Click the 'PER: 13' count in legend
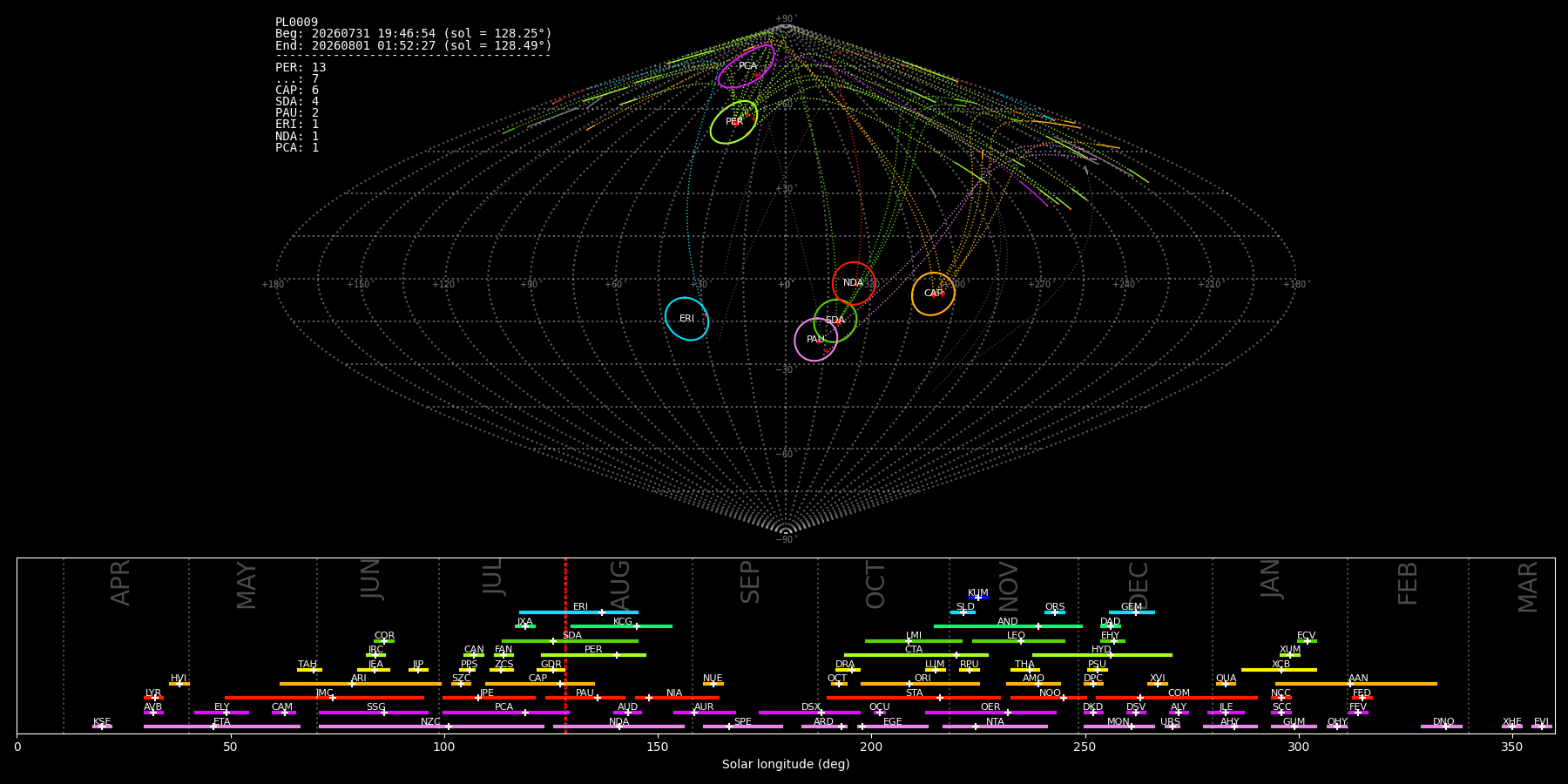1568x784 pixels. (301, 67)
